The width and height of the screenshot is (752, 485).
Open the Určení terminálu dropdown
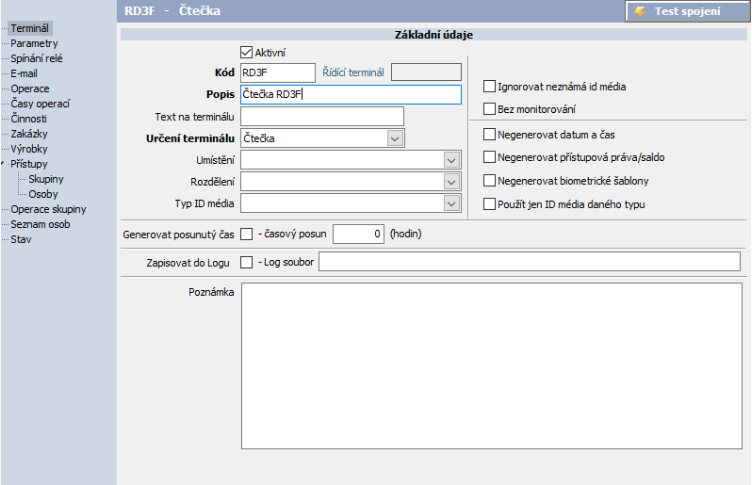click(396, 138)
